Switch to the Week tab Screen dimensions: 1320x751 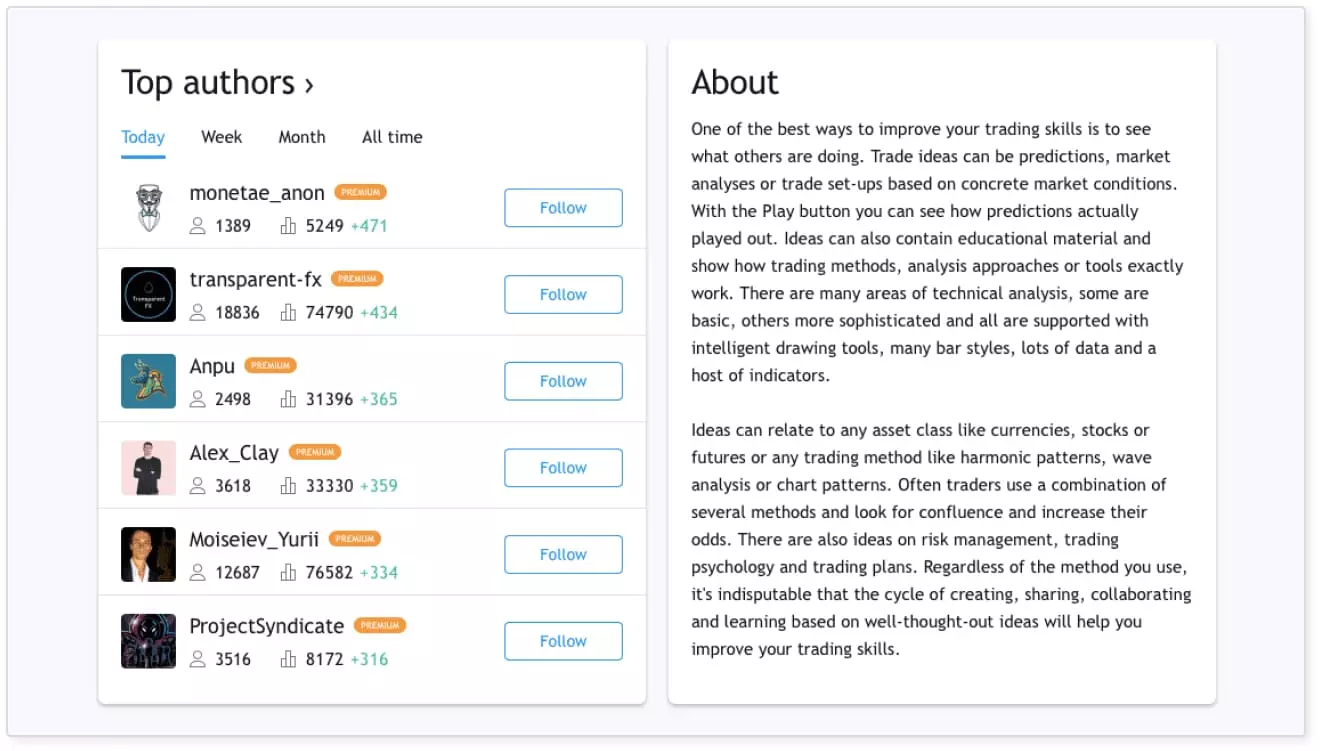(x=221, y=137)
